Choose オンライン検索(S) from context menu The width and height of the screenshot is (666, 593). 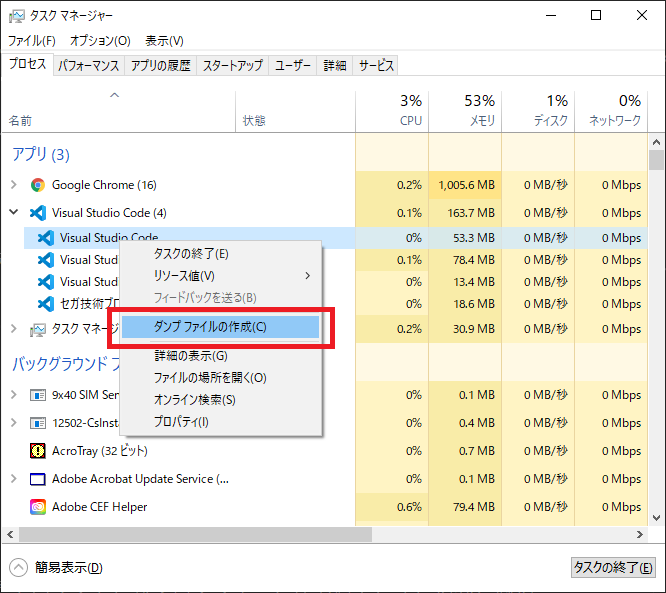(220, 400)
